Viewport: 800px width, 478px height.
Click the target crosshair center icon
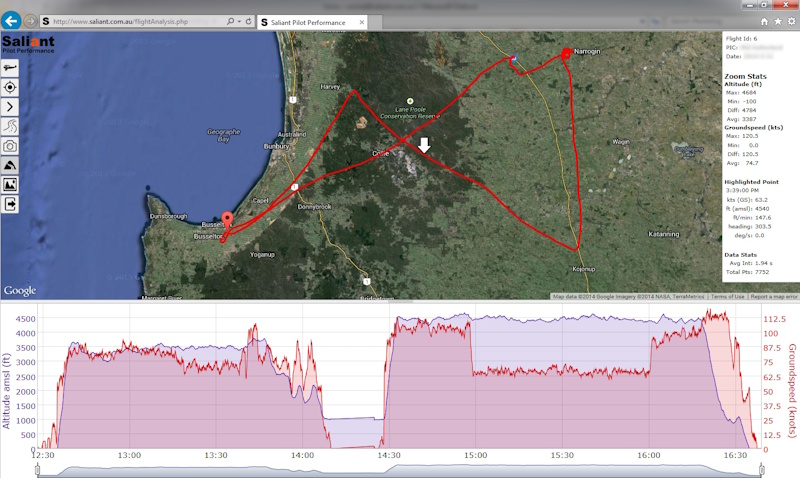pyautogui.click(x=10, y=87)
